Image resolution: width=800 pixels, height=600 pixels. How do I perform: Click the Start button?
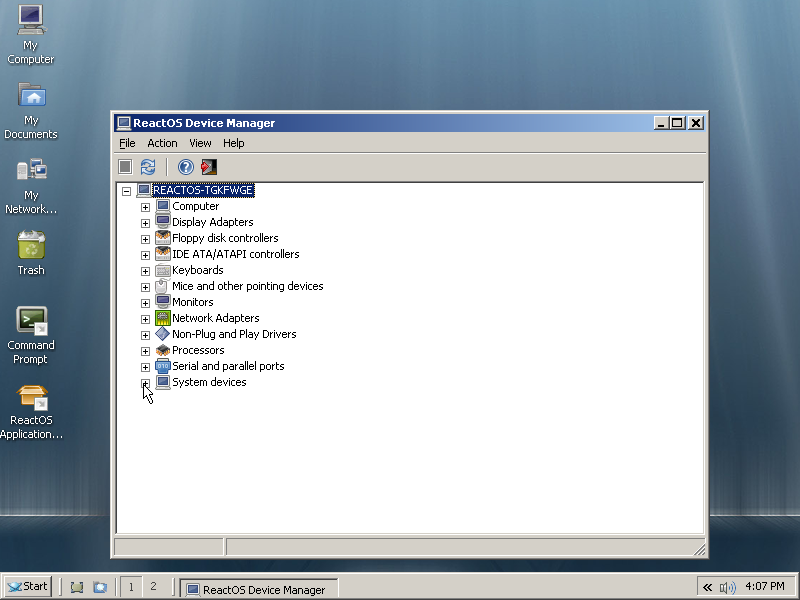(27, 587)
